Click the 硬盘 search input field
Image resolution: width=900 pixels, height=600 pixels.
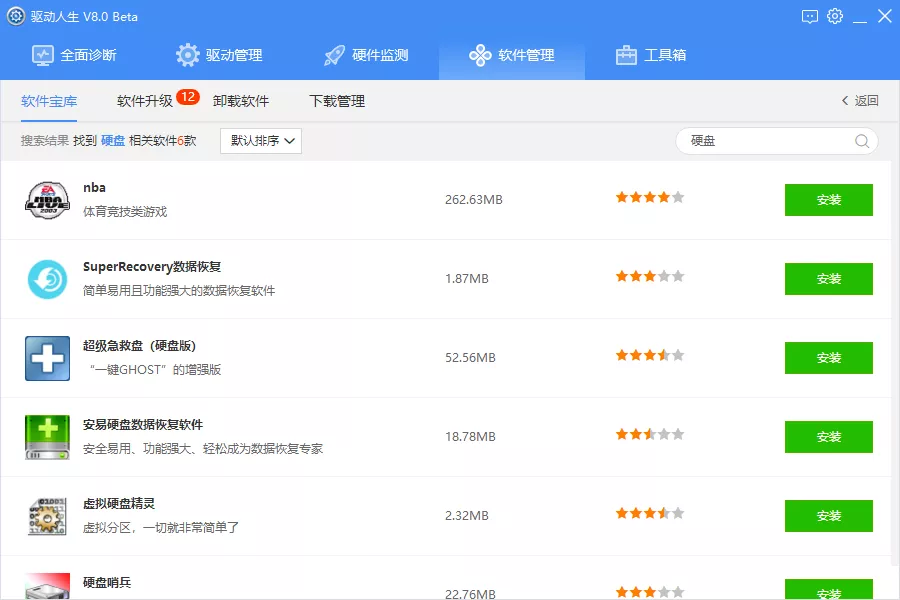[x=765, y=141]
